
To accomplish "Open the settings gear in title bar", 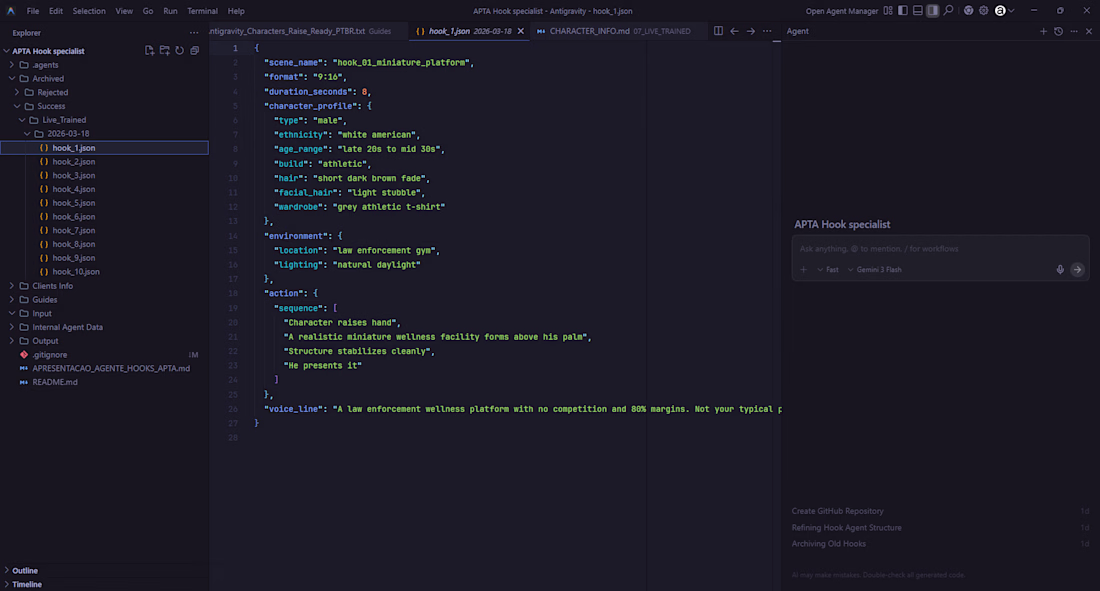I will click(984, 11).
